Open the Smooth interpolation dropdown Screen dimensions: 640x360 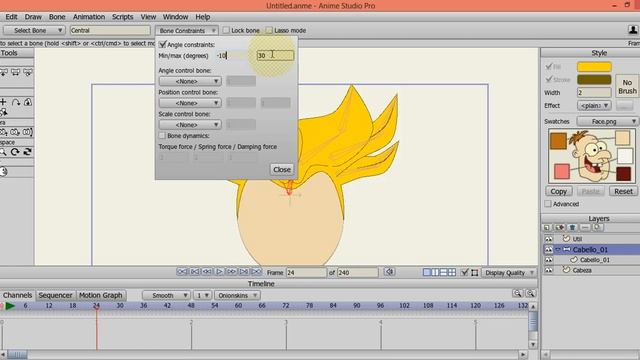166,295
